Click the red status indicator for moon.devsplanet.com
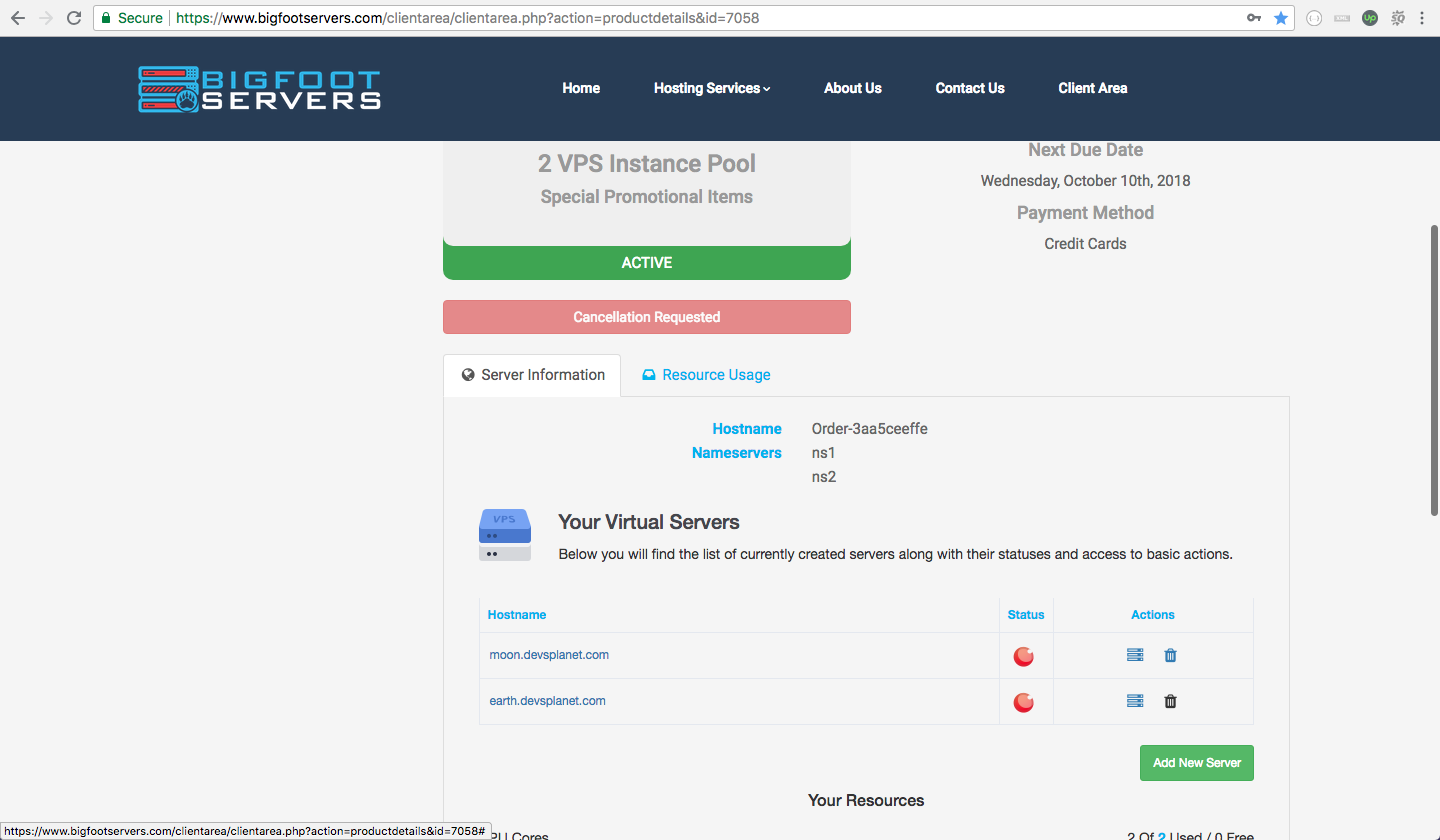Screen dimensions: 1440x840 click(x=1024, y=656)
